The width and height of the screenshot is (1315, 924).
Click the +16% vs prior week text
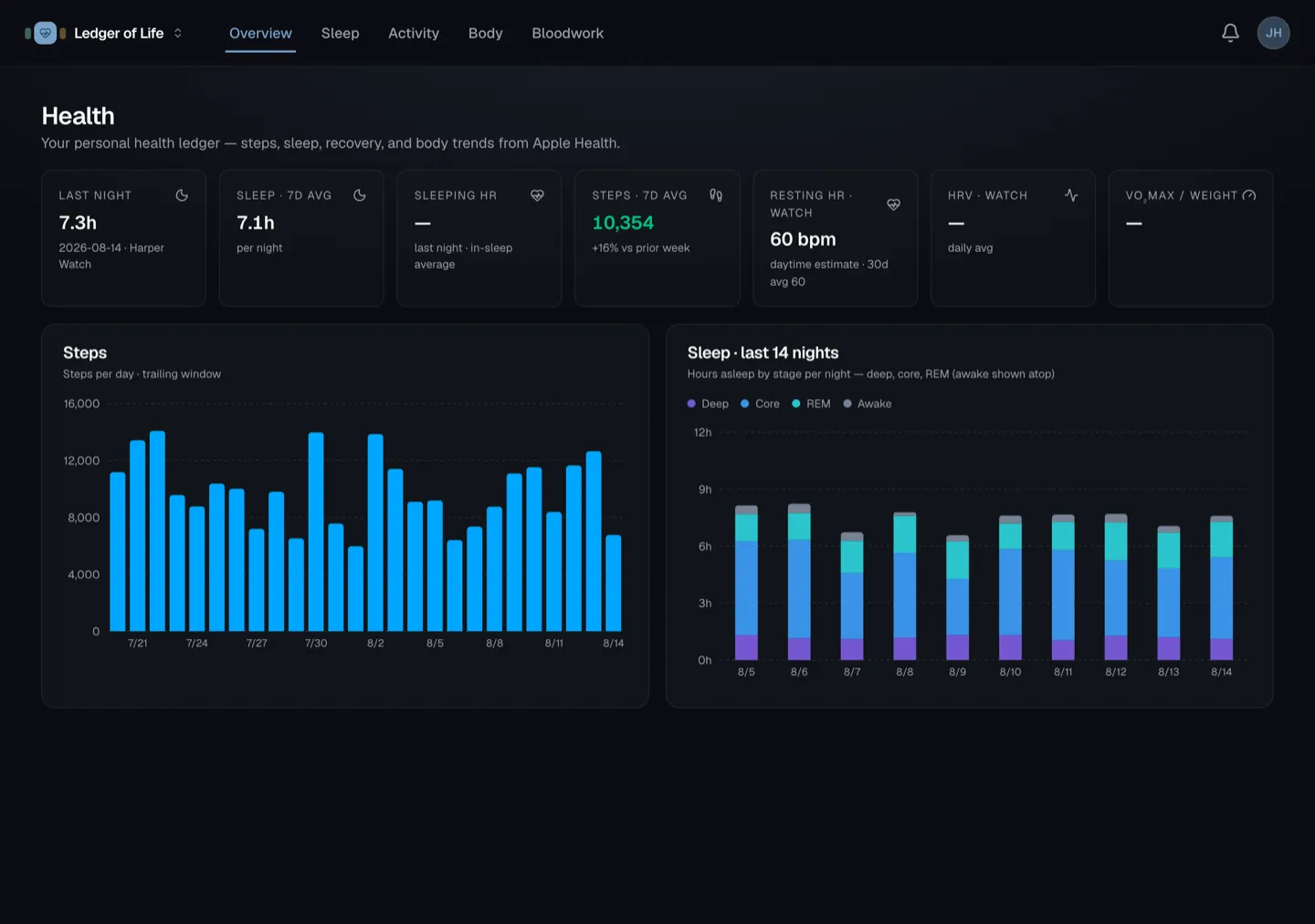point(641,248)
